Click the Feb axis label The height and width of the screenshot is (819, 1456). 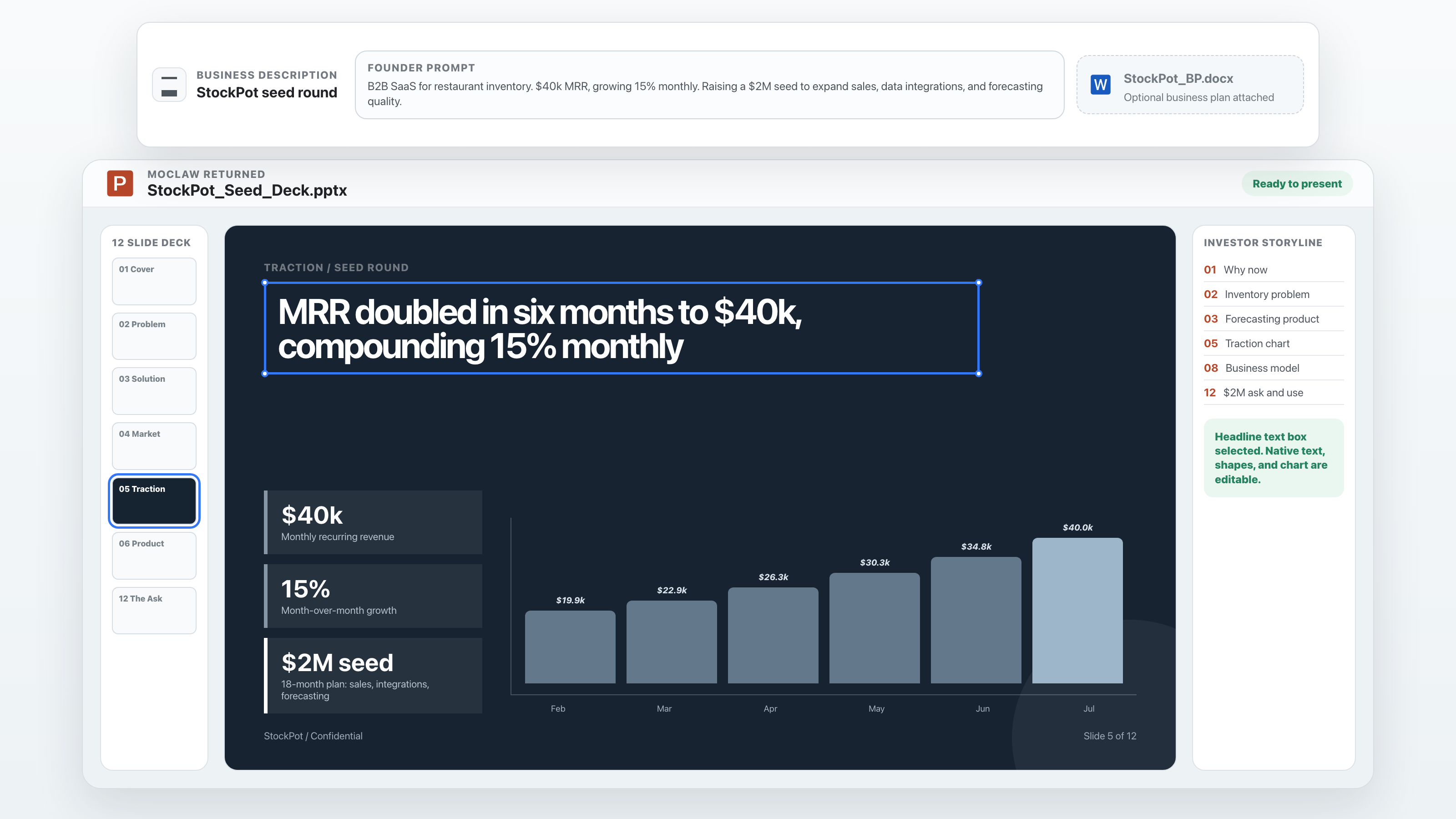pyautogui.click(x=558, y=709)
